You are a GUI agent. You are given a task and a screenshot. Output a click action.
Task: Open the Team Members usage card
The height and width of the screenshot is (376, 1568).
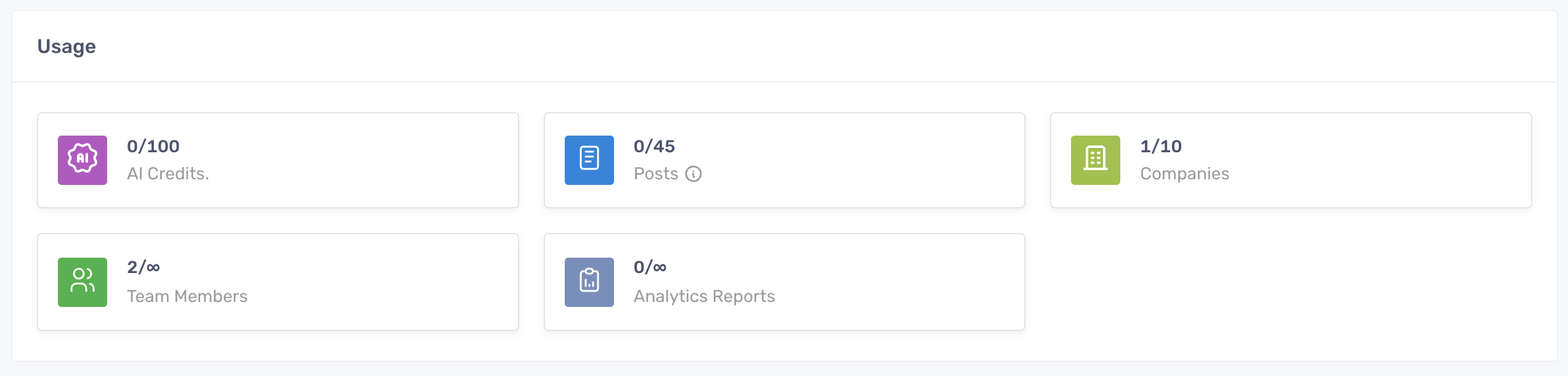click(x=278, y=282)
